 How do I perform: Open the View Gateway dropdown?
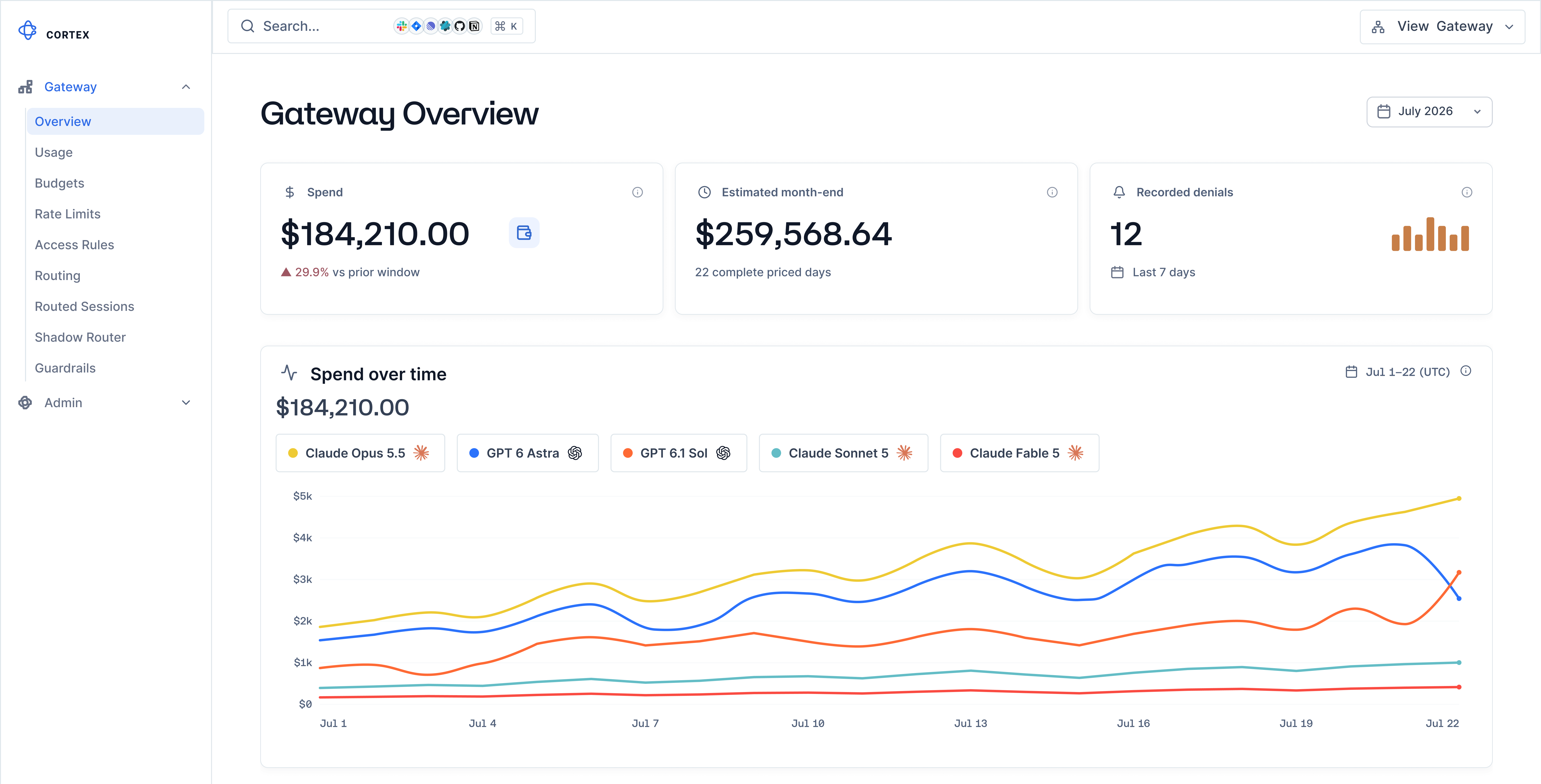point(1442,27)
